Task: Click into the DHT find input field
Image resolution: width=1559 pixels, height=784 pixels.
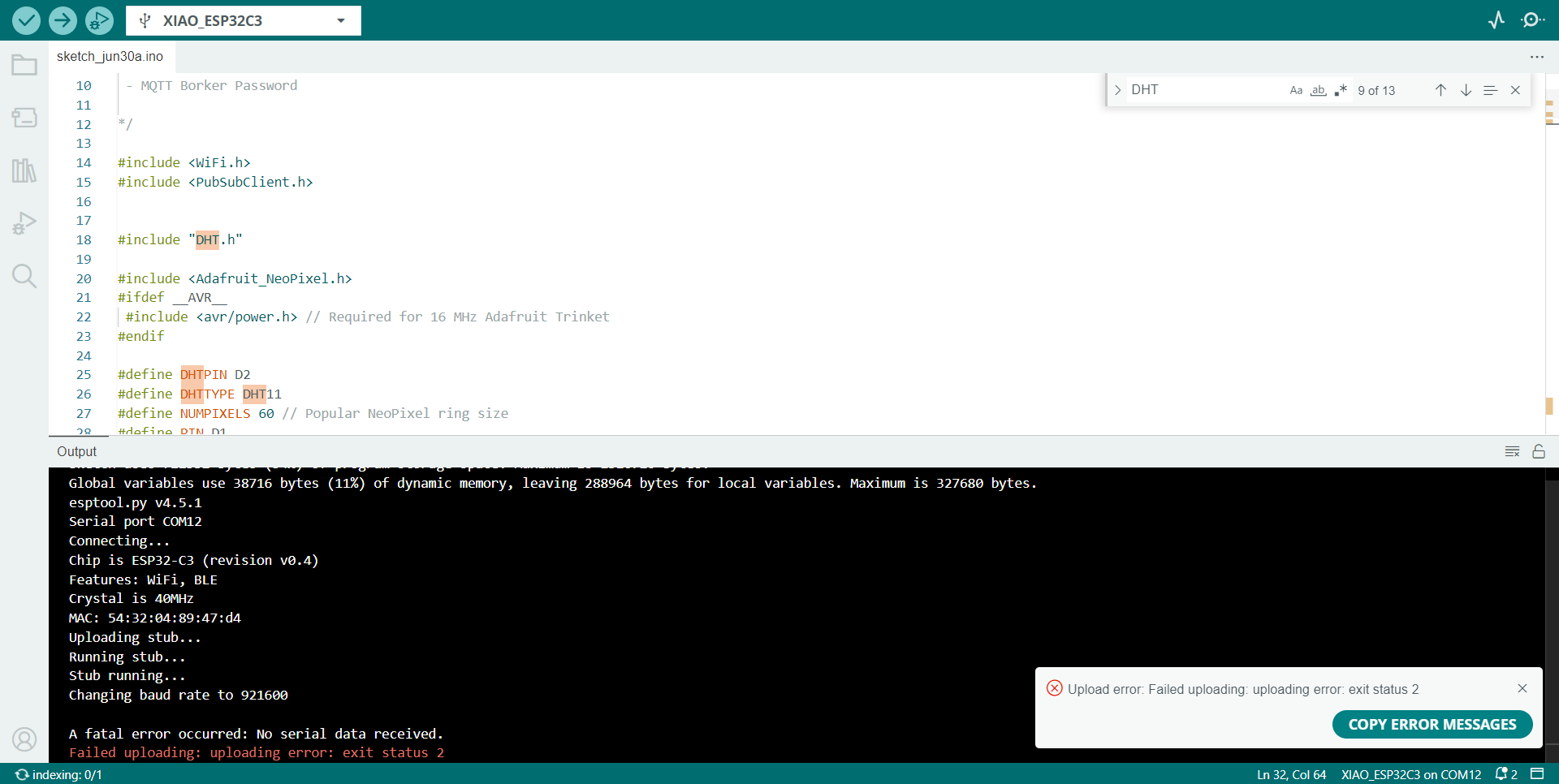Action: [1205, 90]
